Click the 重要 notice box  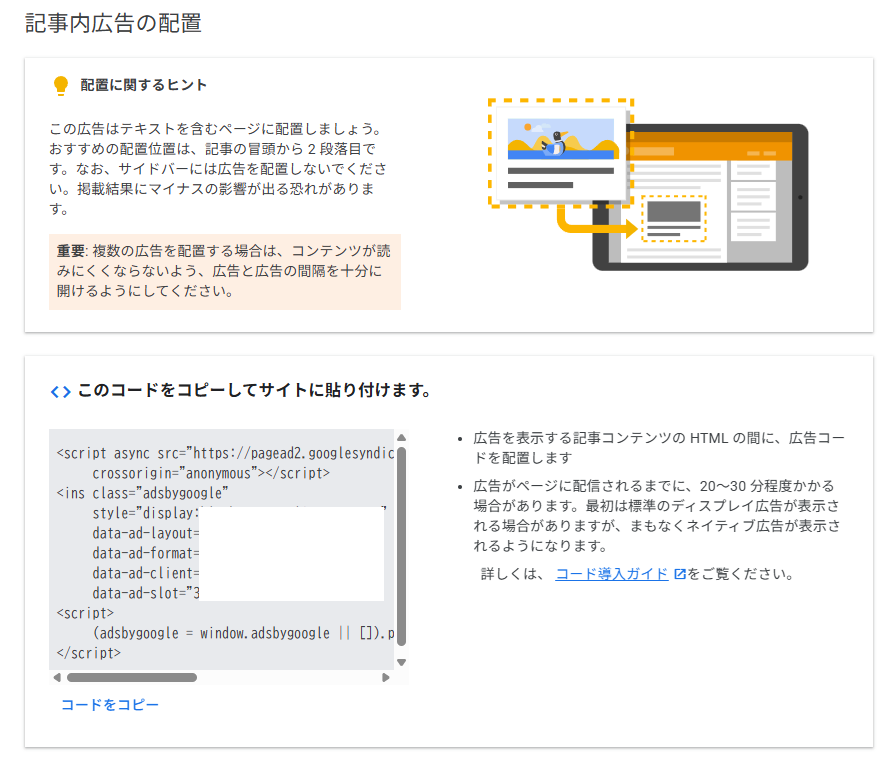coord(224,273)
